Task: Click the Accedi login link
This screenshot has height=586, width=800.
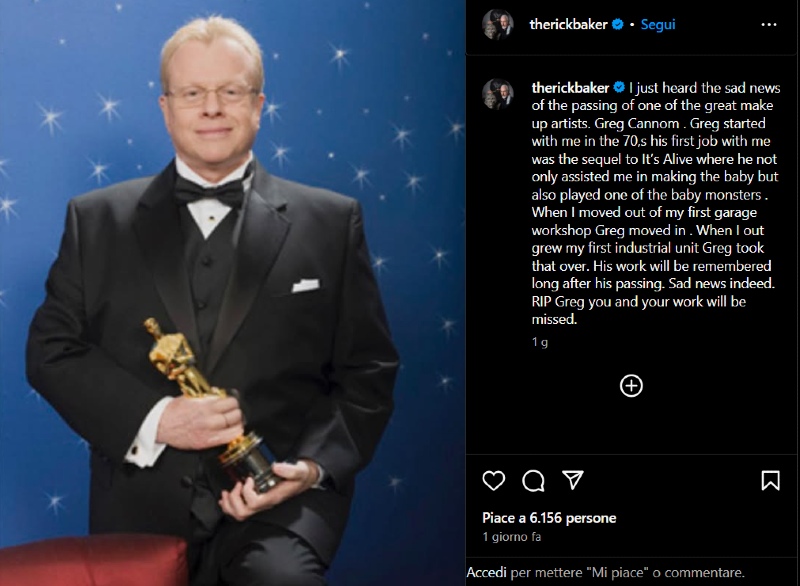Action: [487, 573]
